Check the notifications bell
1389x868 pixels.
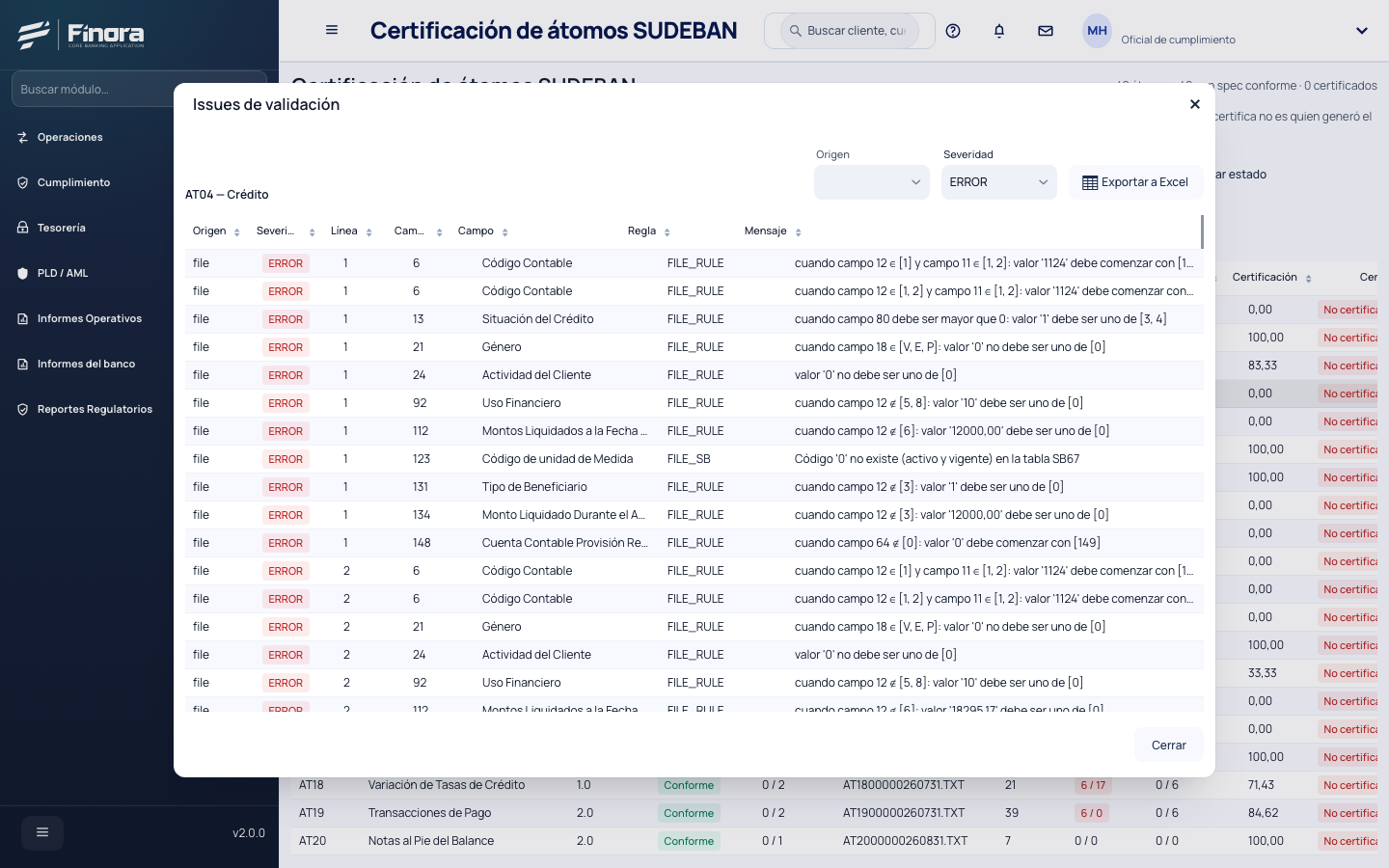pos(999,31)
